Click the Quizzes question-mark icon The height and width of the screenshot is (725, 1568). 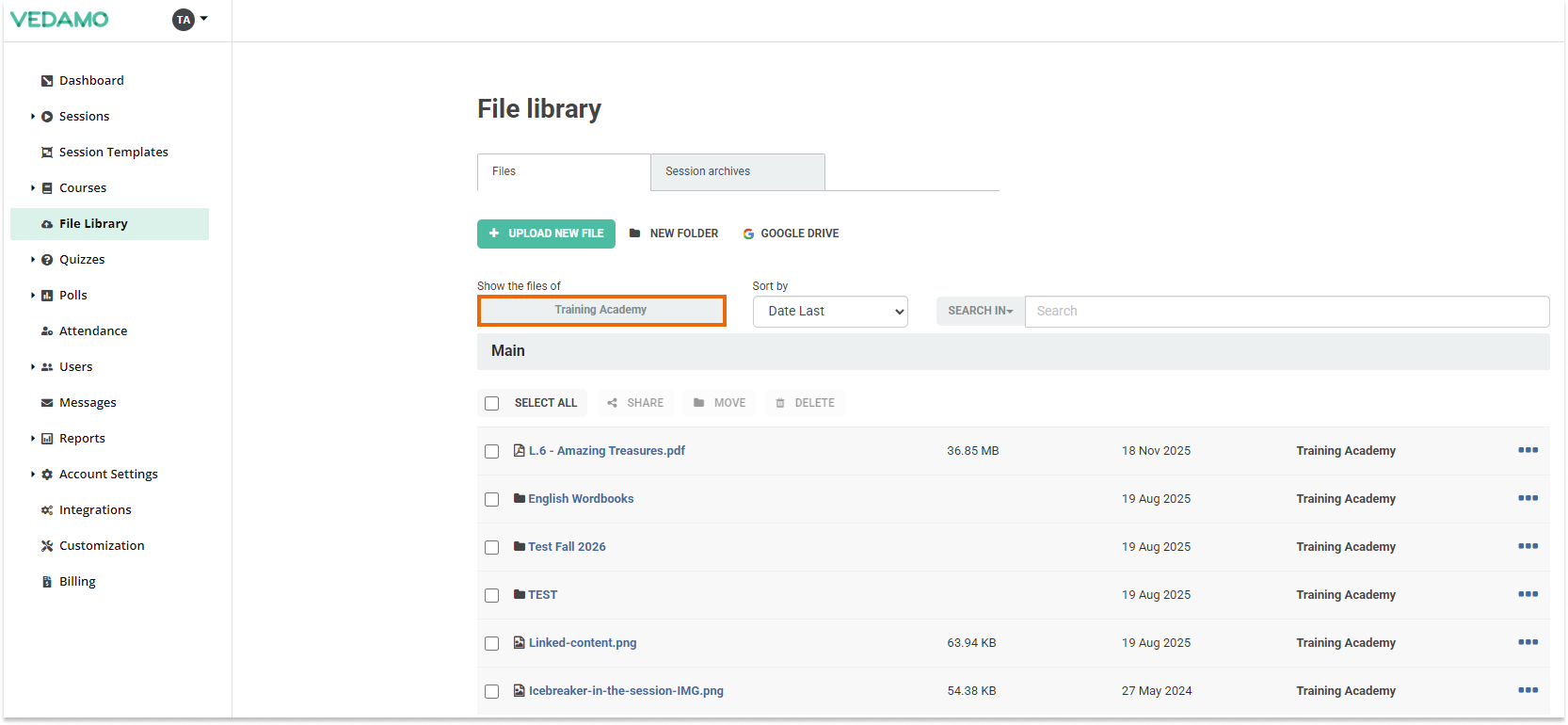tap(47, 260)
